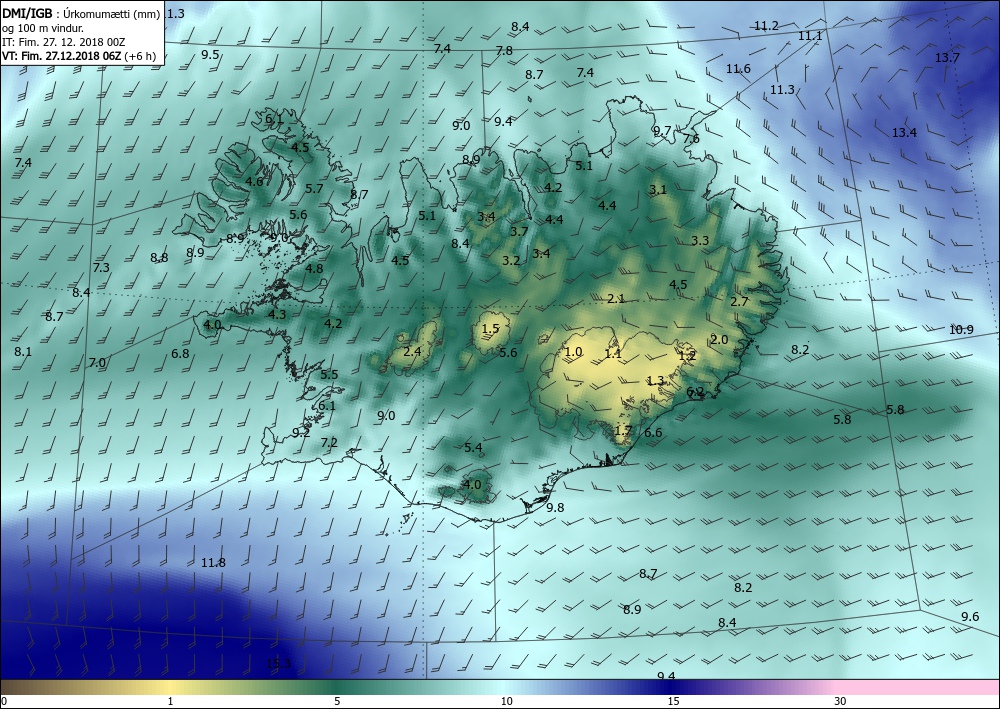The image size is (1000, 709).
Task: Click the map value 4.8
Action: click(x=314, y=269)
